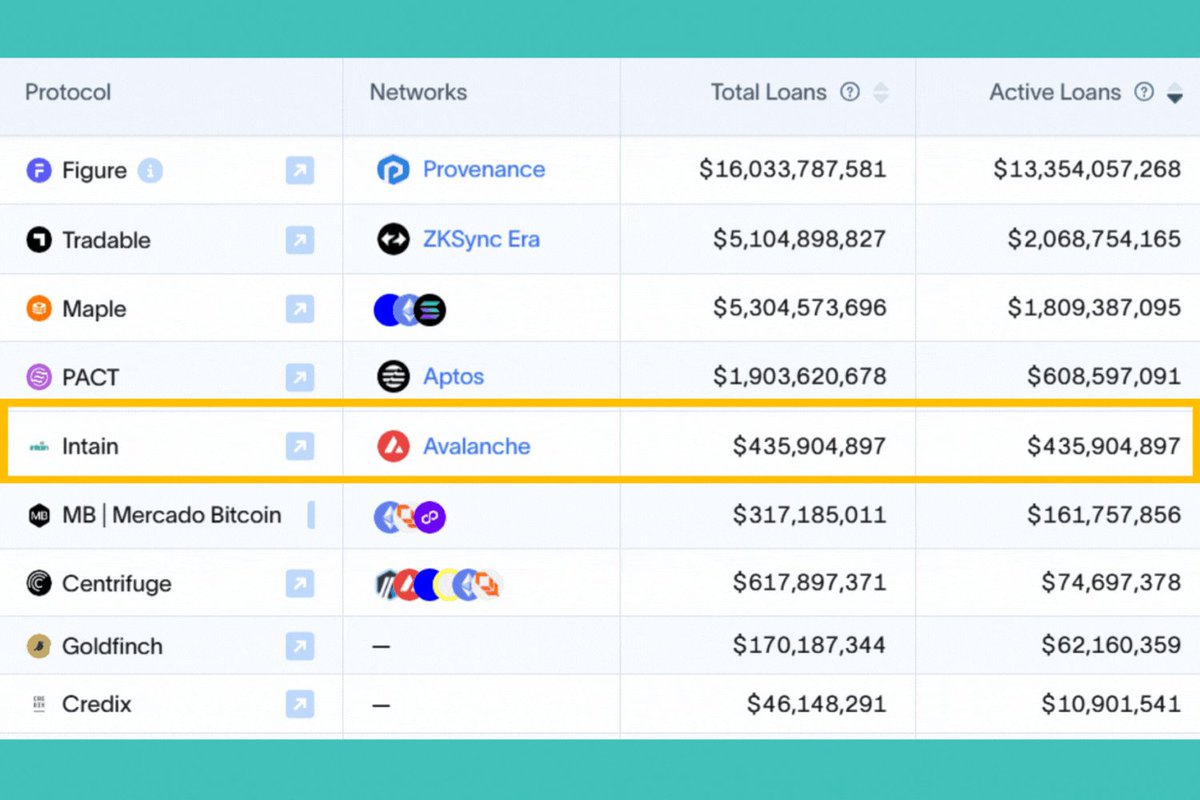The width and height of the screenshot is (1200, 800).
Task: Show Active Loans help tooltip icon
Action: (1144, 92)
